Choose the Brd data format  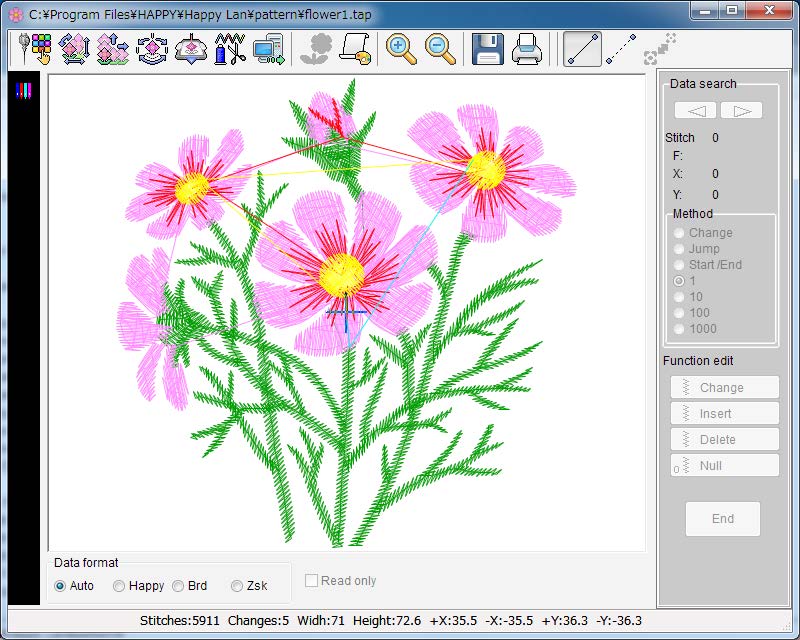click(x=178, y=586)
